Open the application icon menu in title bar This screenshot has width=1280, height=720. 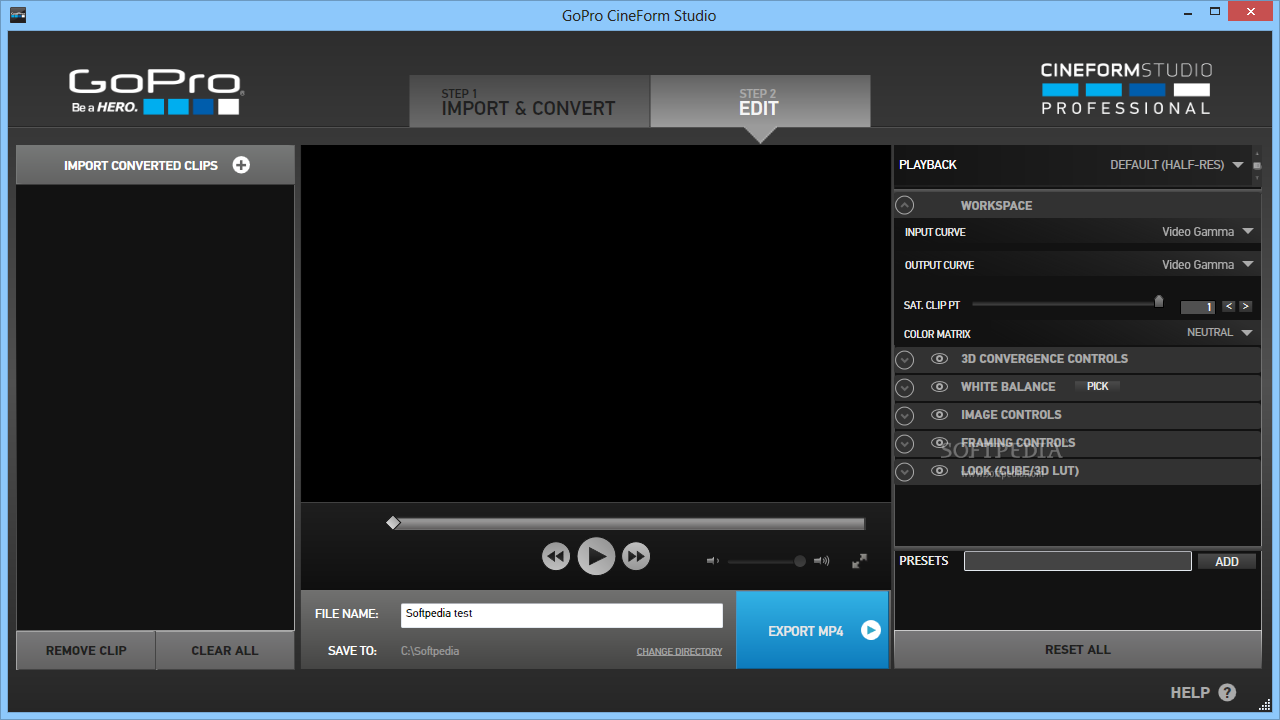pos(17,15)
